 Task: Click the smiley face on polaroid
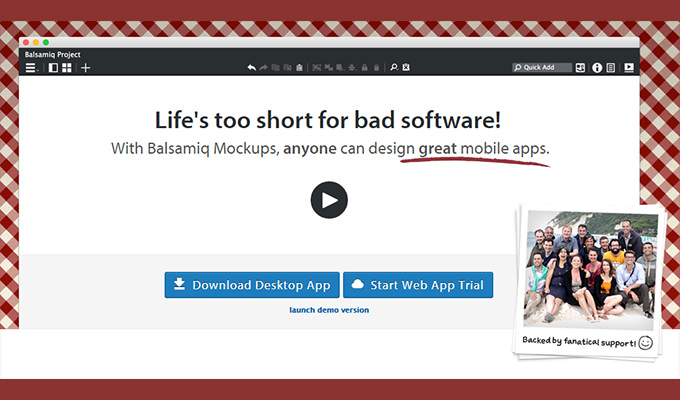pos(645,343)
